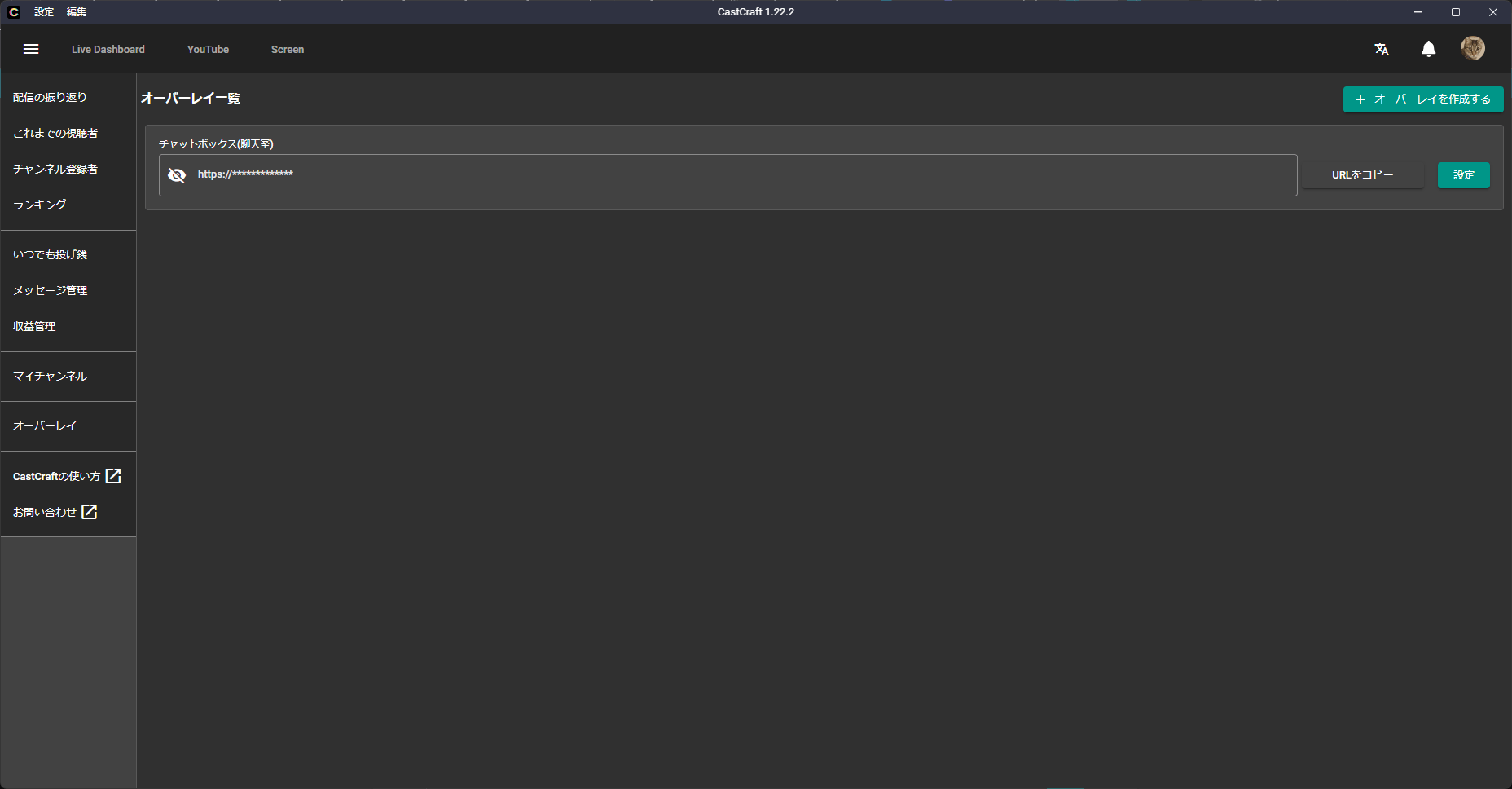The width and height of the screenshot is (1512, 789).
Task: Minimize the CastCraft window
Action: pos(1418,12)
